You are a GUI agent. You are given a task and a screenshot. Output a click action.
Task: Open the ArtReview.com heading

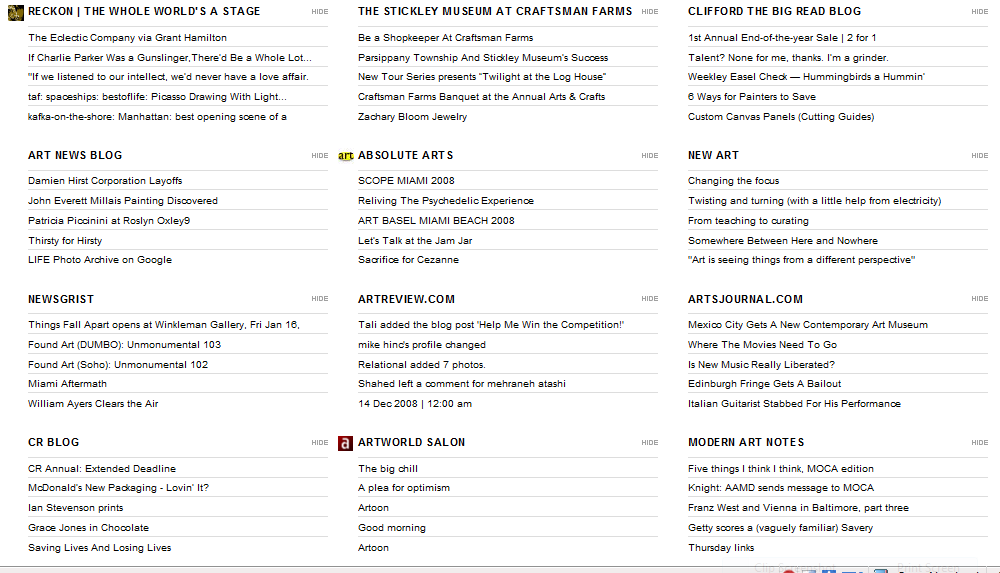point(406,299)
